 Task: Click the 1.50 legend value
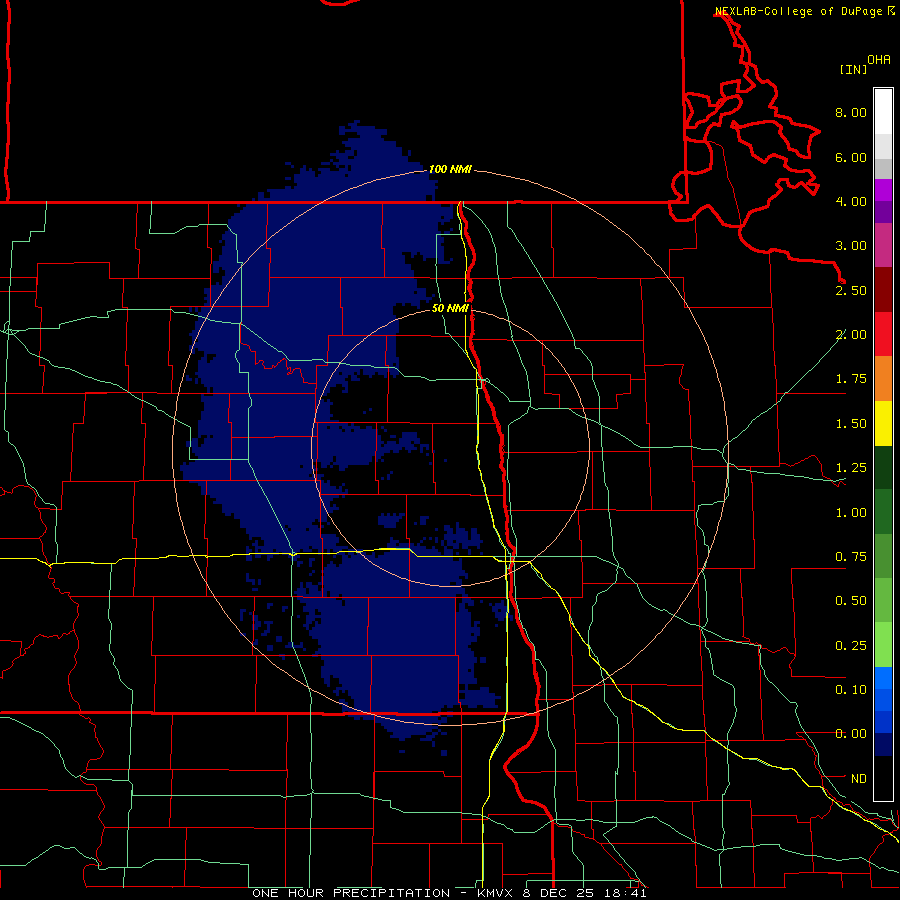pos(851,424)
